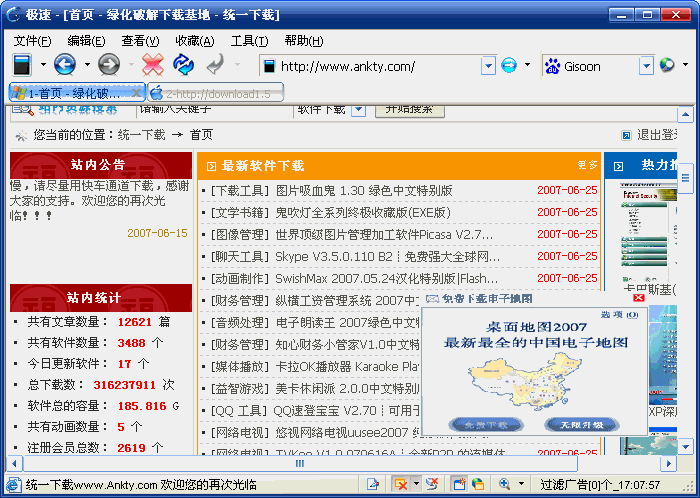Screen dimensions: 700x498
Task: Click the blue Go icon beside address bar
Action: [x=509, y=66]
